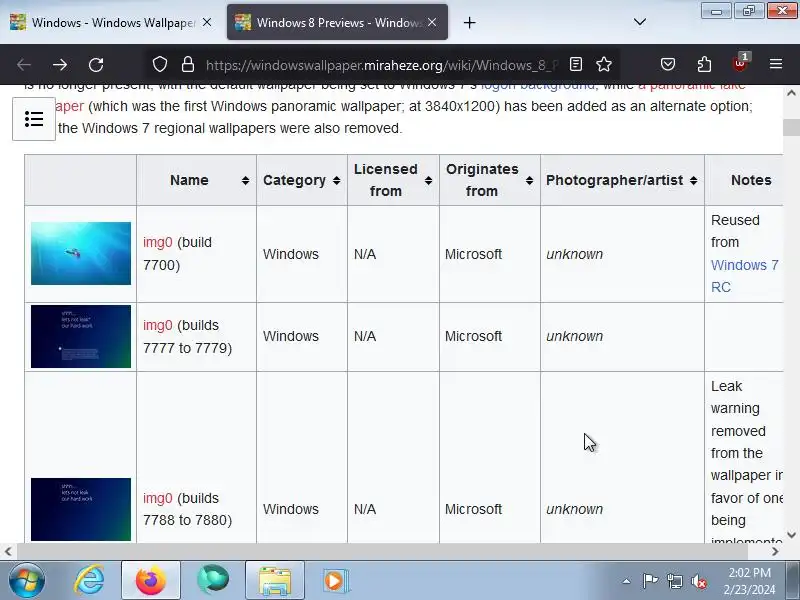Open a new browser tab
The image size is (800, 600).
pos(469,22)
